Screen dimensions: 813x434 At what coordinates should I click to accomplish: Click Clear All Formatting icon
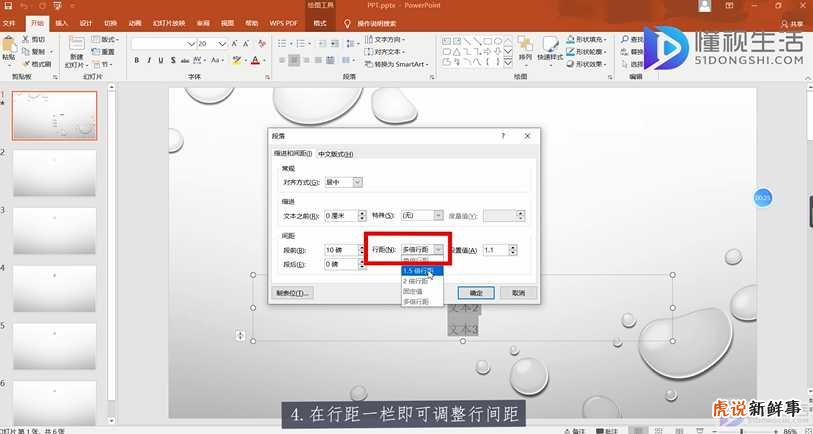[x=262, y=44]
